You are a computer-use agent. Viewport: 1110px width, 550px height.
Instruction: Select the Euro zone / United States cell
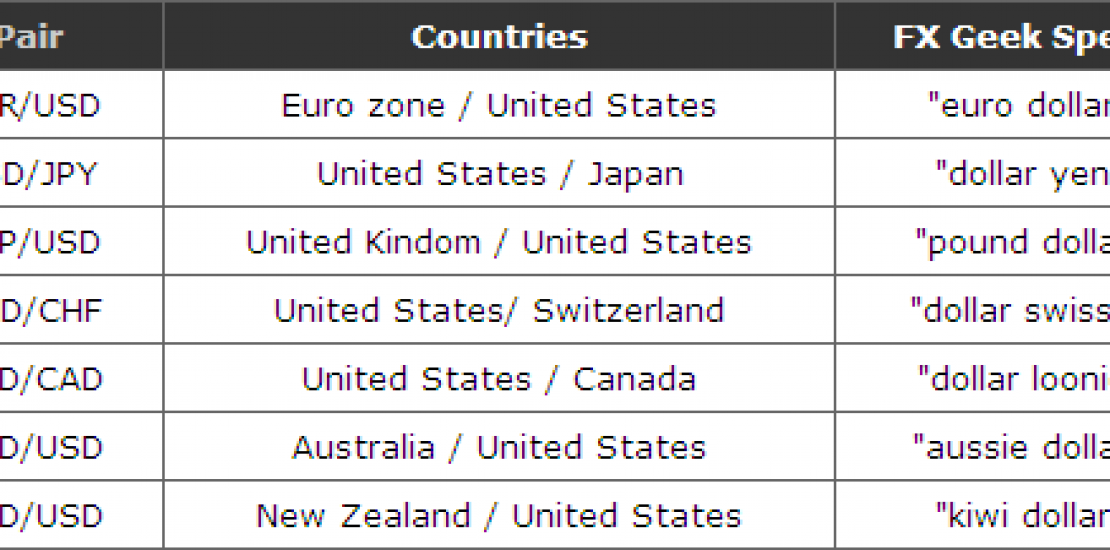(499, 105)
